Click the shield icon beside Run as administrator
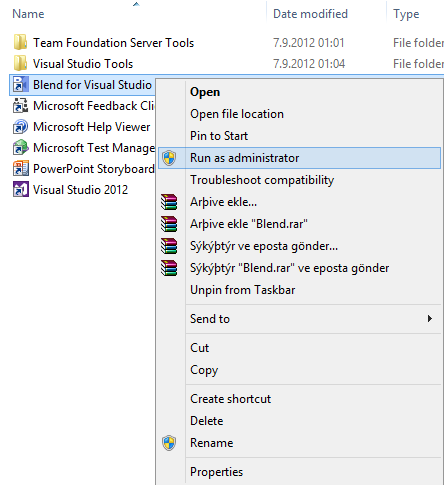Image resolution: width=444 pixels, height=485 pixels. [169, 158]
